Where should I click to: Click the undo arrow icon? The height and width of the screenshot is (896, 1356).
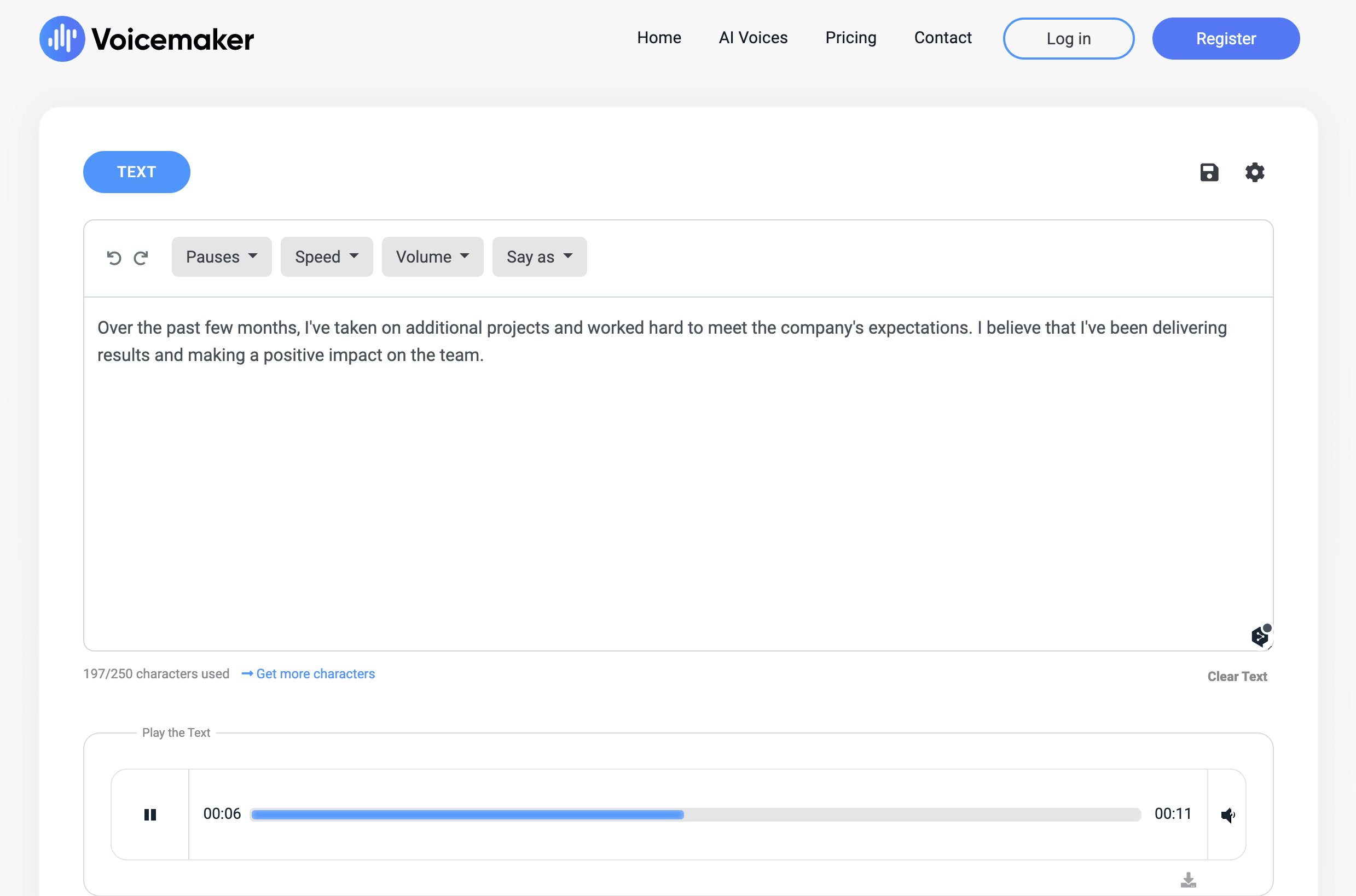point(114,258)
